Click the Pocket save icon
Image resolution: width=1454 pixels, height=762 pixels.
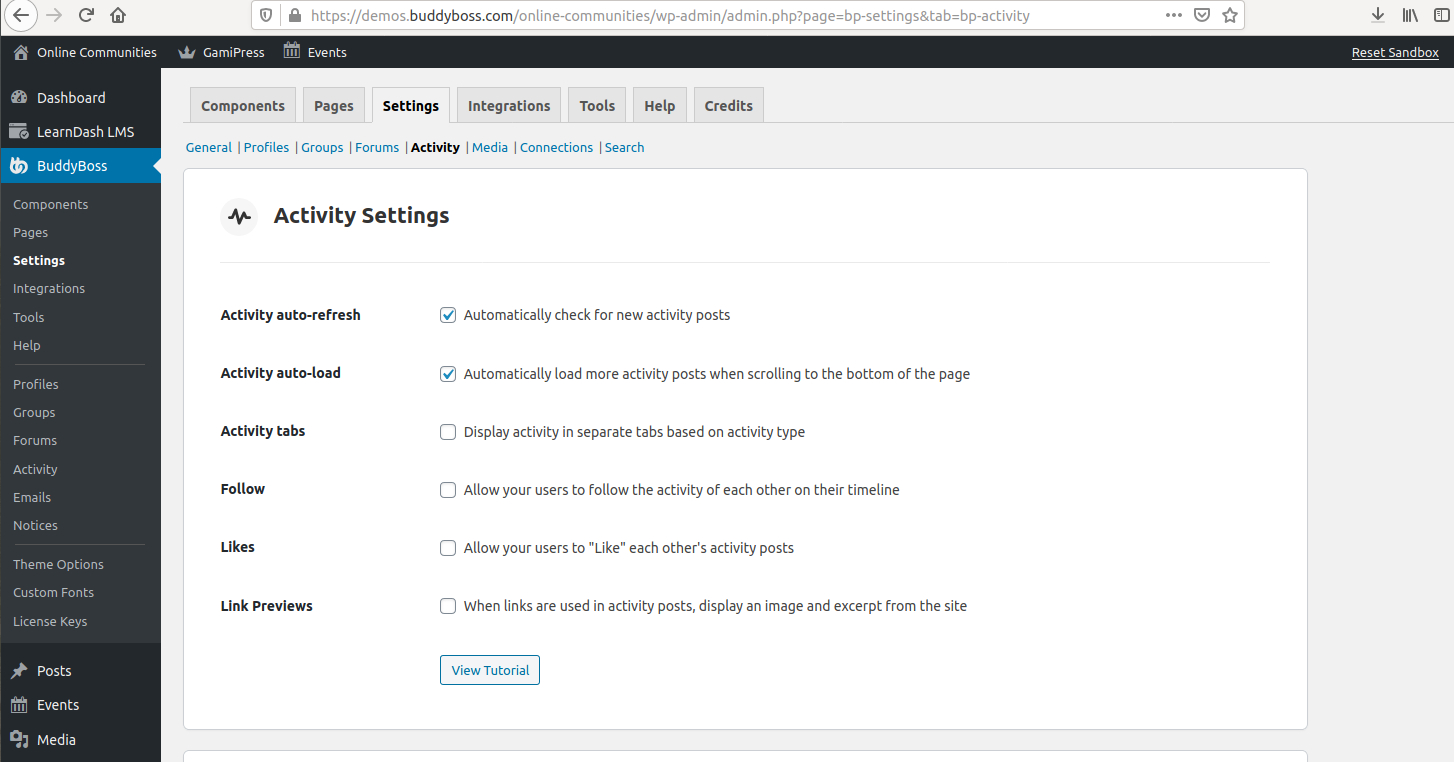1202,15
